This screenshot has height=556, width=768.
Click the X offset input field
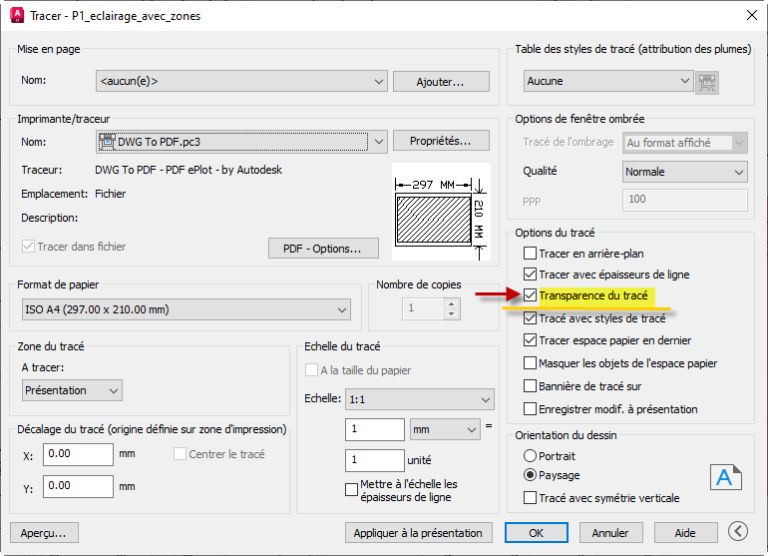point(78,454)
